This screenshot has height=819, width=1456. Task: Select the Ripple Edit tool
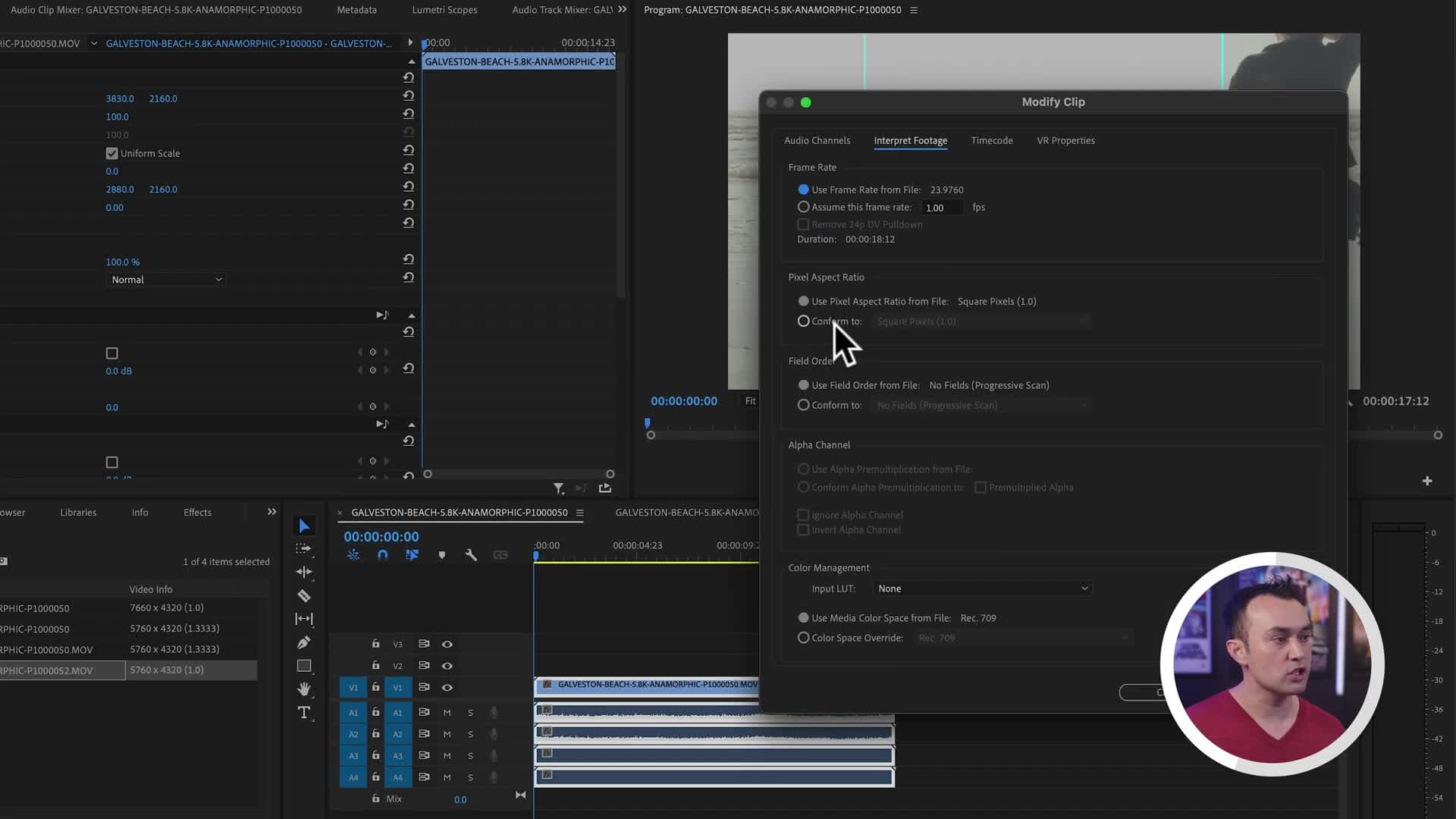304,572
